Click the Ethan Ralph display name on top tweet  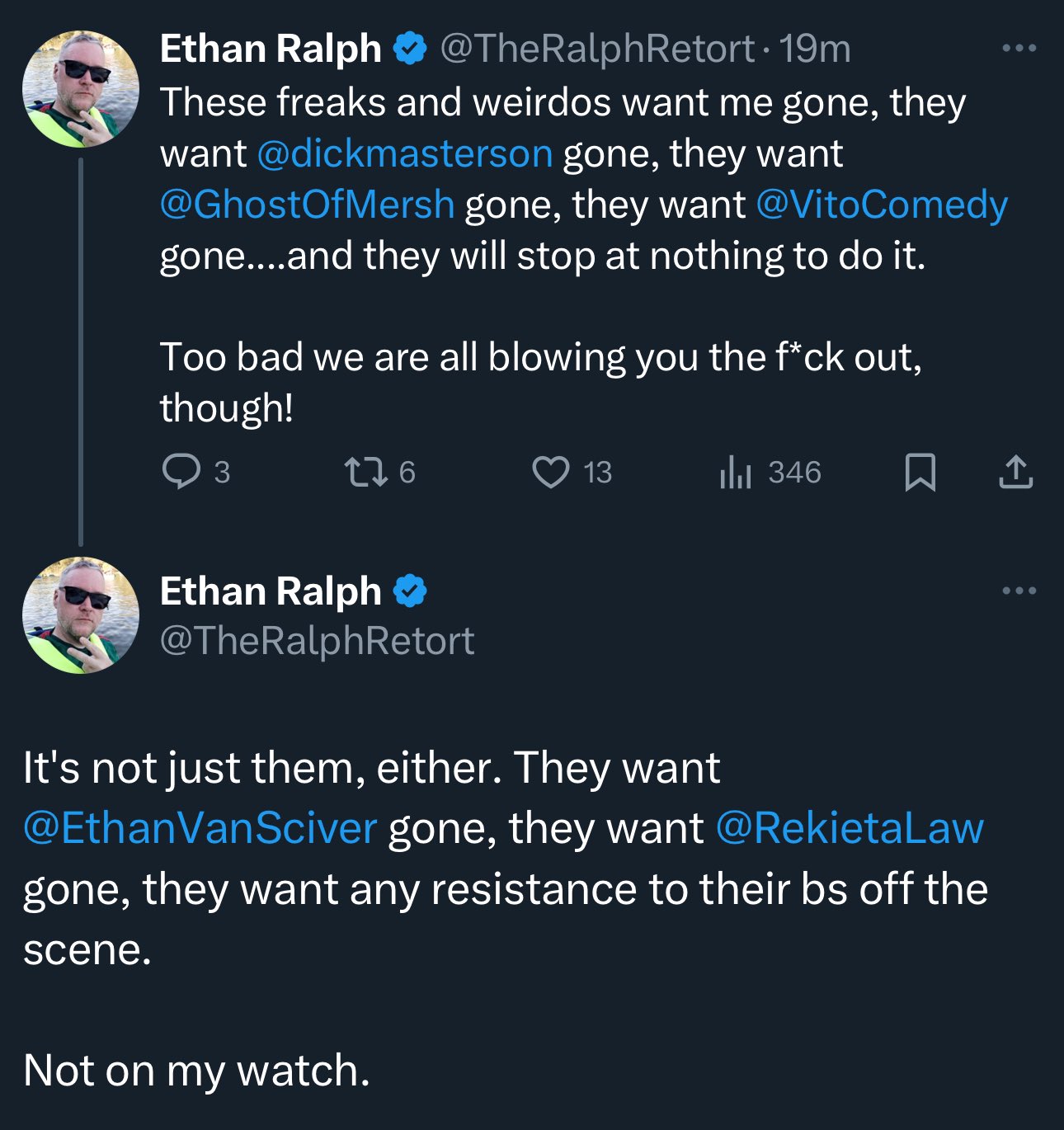point(271,49)
